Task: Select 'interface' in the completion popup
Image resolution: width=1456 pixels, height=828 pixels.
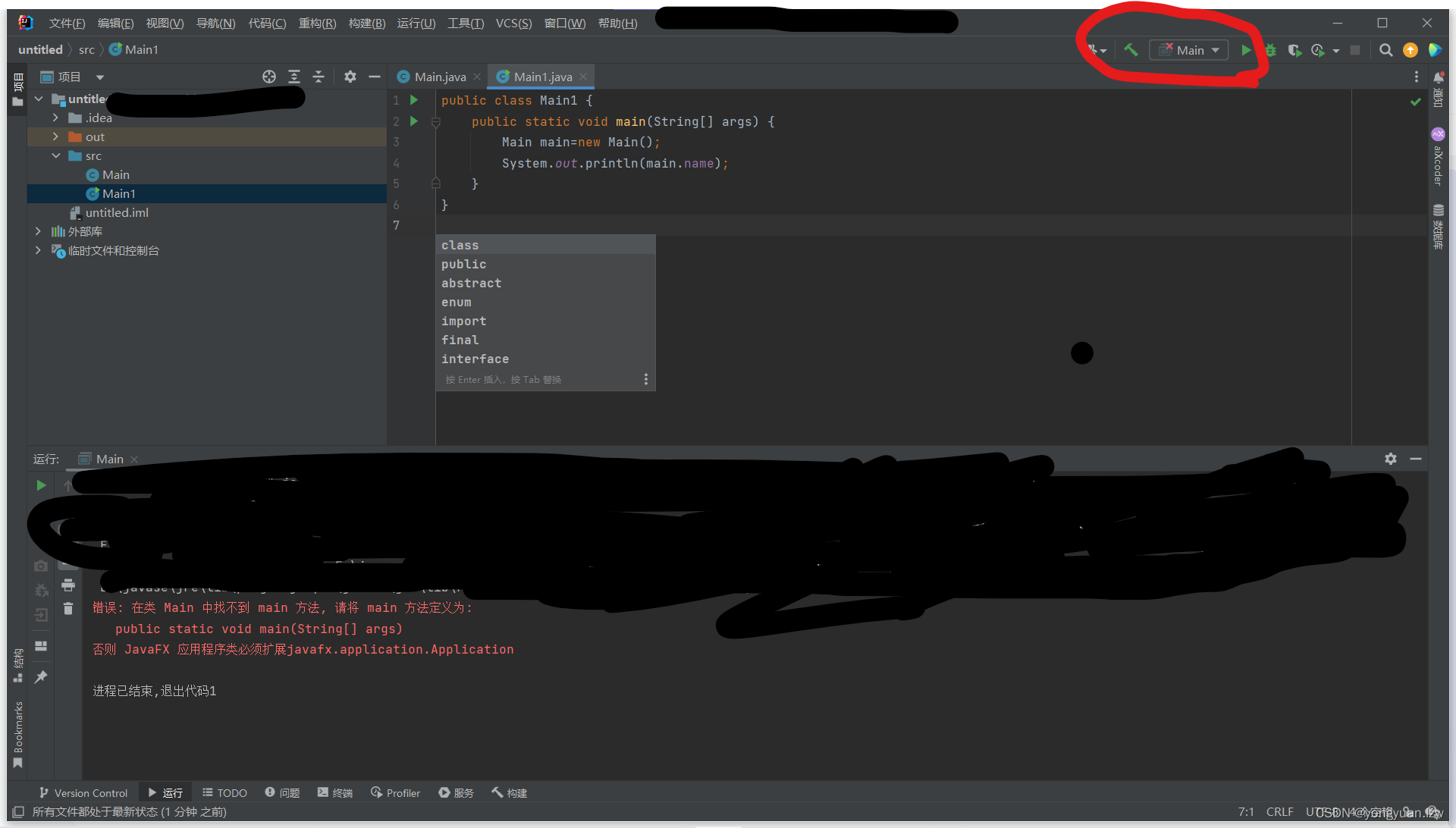Action: click(x=475, y=359)
